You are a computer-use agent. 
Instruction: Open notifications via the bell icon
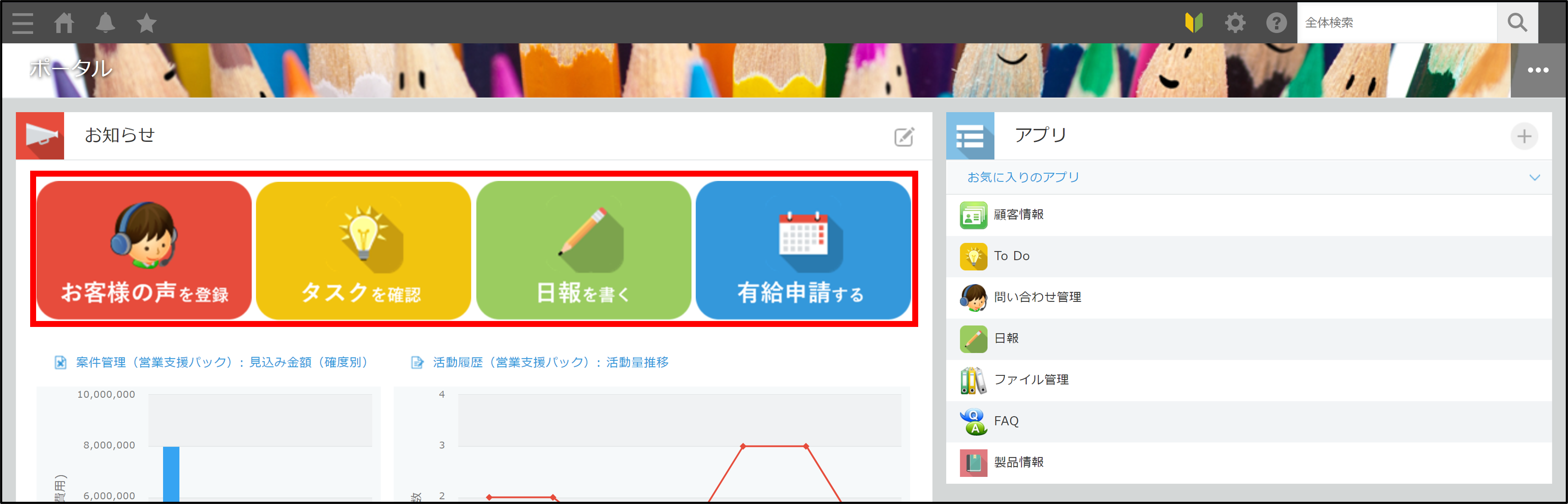click(105, 23)
